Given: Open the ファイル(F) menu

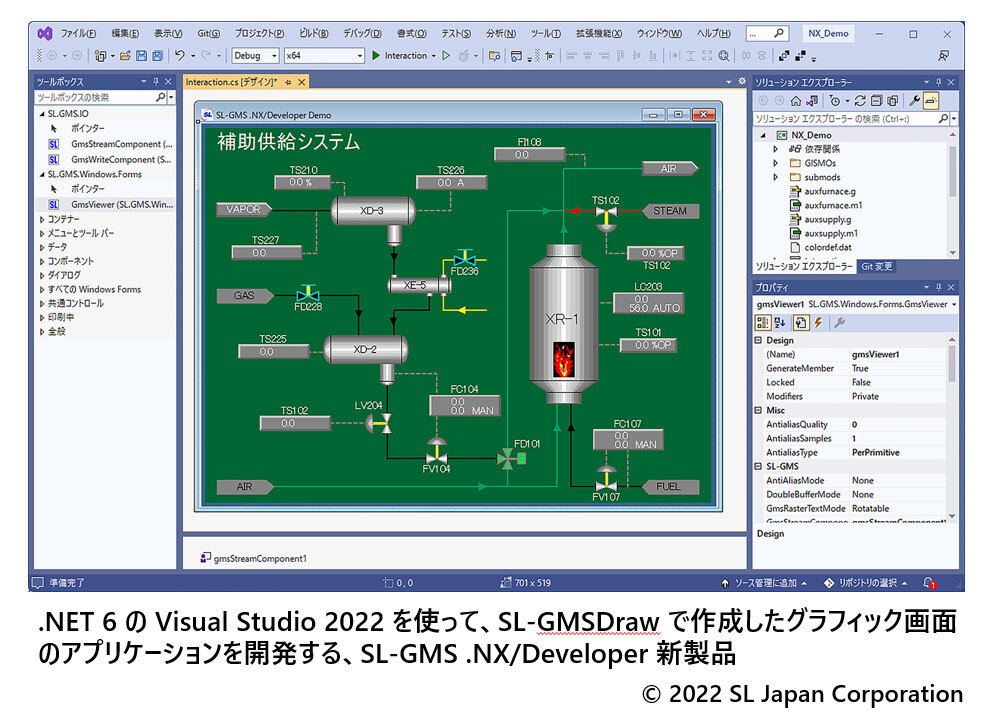Looking at the screenshot, I should (x=78, y=34).
